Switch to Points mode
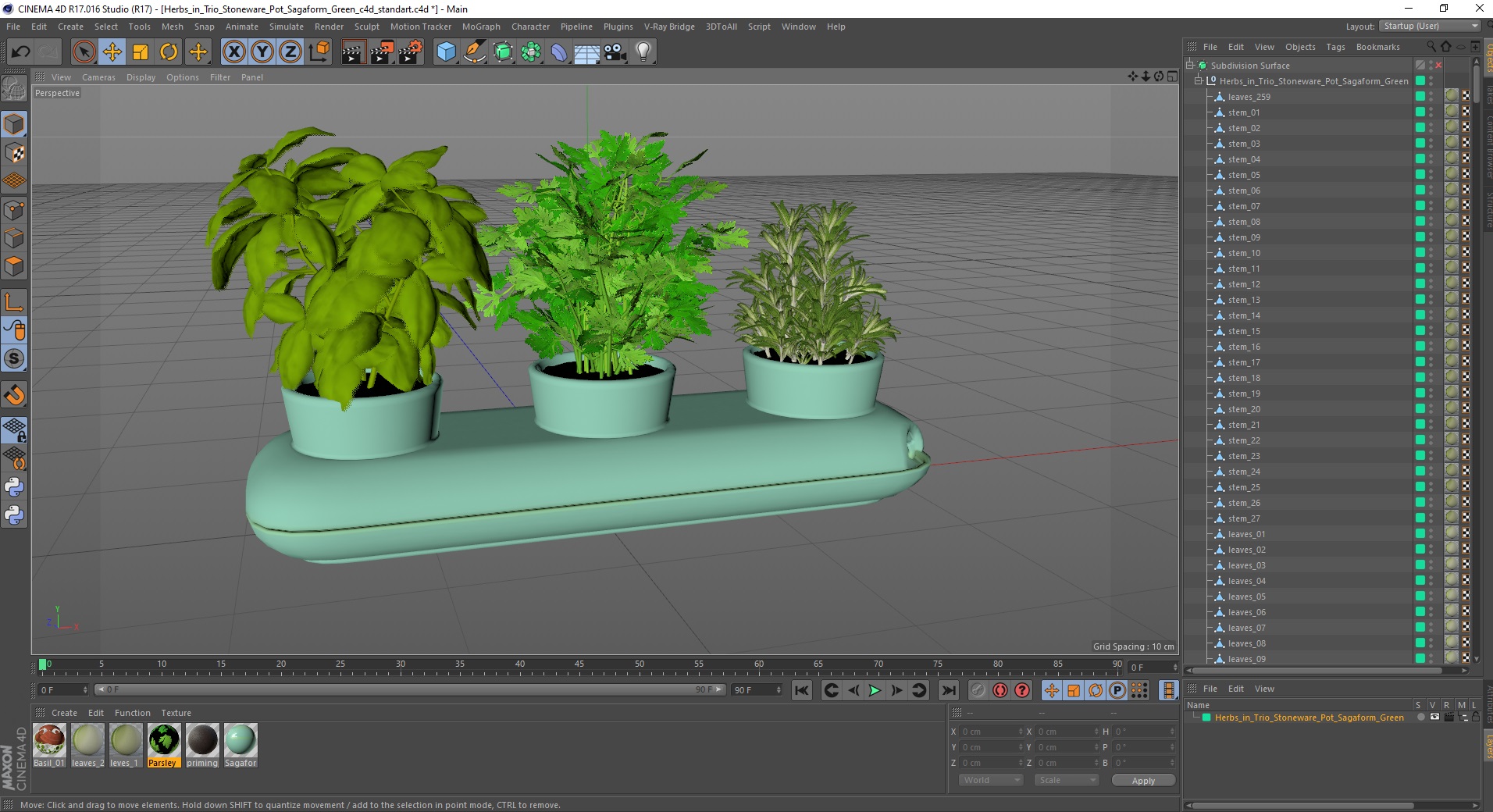1493x812 pixels. [14, 209]
